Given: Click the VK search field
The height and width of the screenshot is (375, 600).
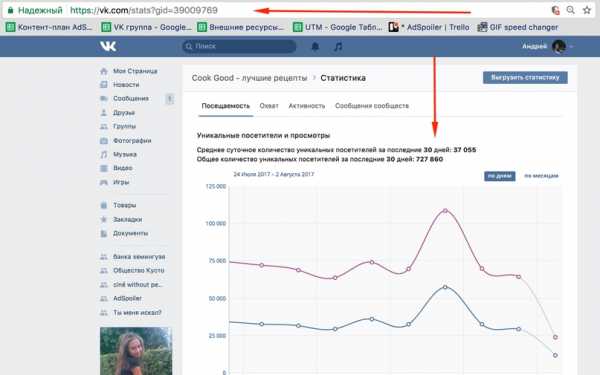Looking at the screenshot, I should [239, 46].
